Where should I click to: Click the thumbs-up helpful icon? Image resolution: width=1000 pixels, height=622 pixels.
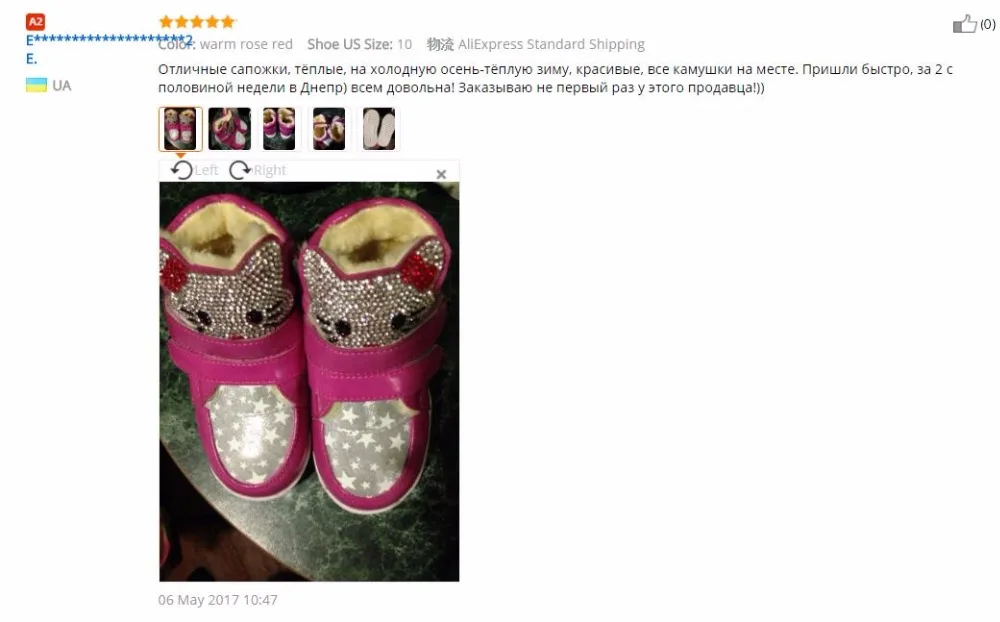pos(964,24)
